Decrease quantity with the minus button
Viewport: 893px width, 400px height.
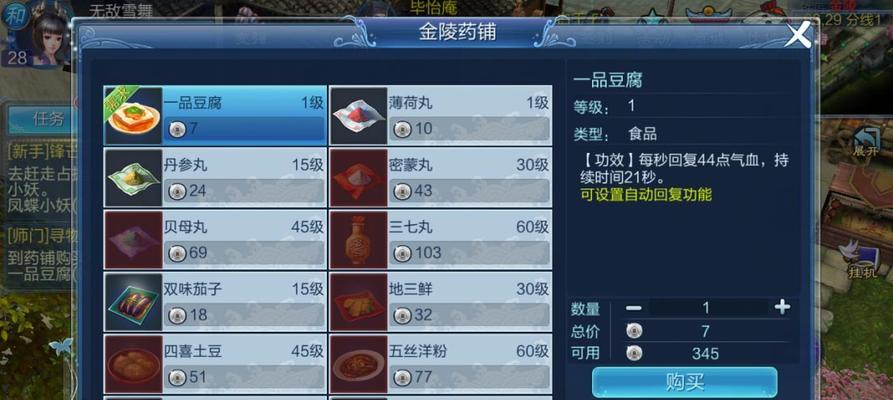coord(633,308)
